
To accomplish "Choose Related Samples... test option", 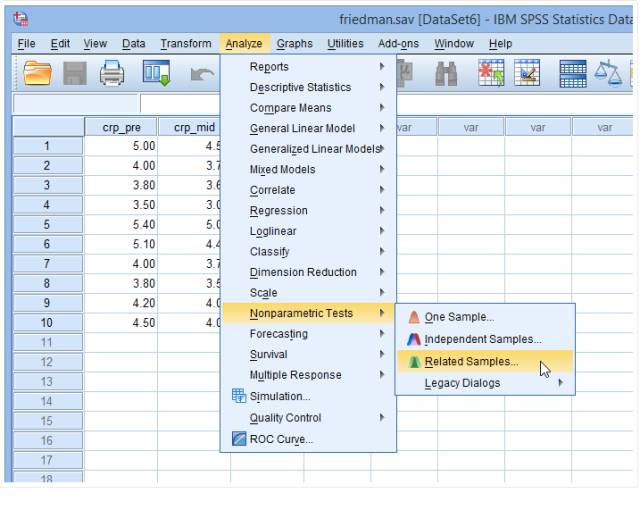I will point(485,361).
